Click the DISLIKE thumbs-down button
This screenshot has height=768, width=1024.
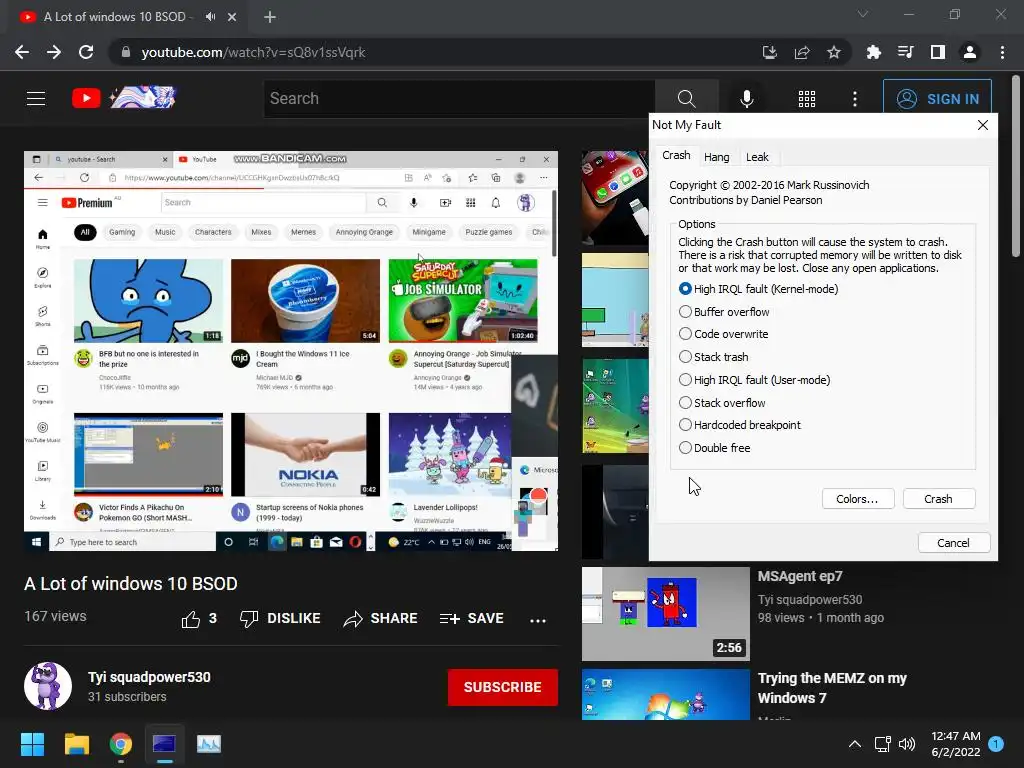coord(280,618)
